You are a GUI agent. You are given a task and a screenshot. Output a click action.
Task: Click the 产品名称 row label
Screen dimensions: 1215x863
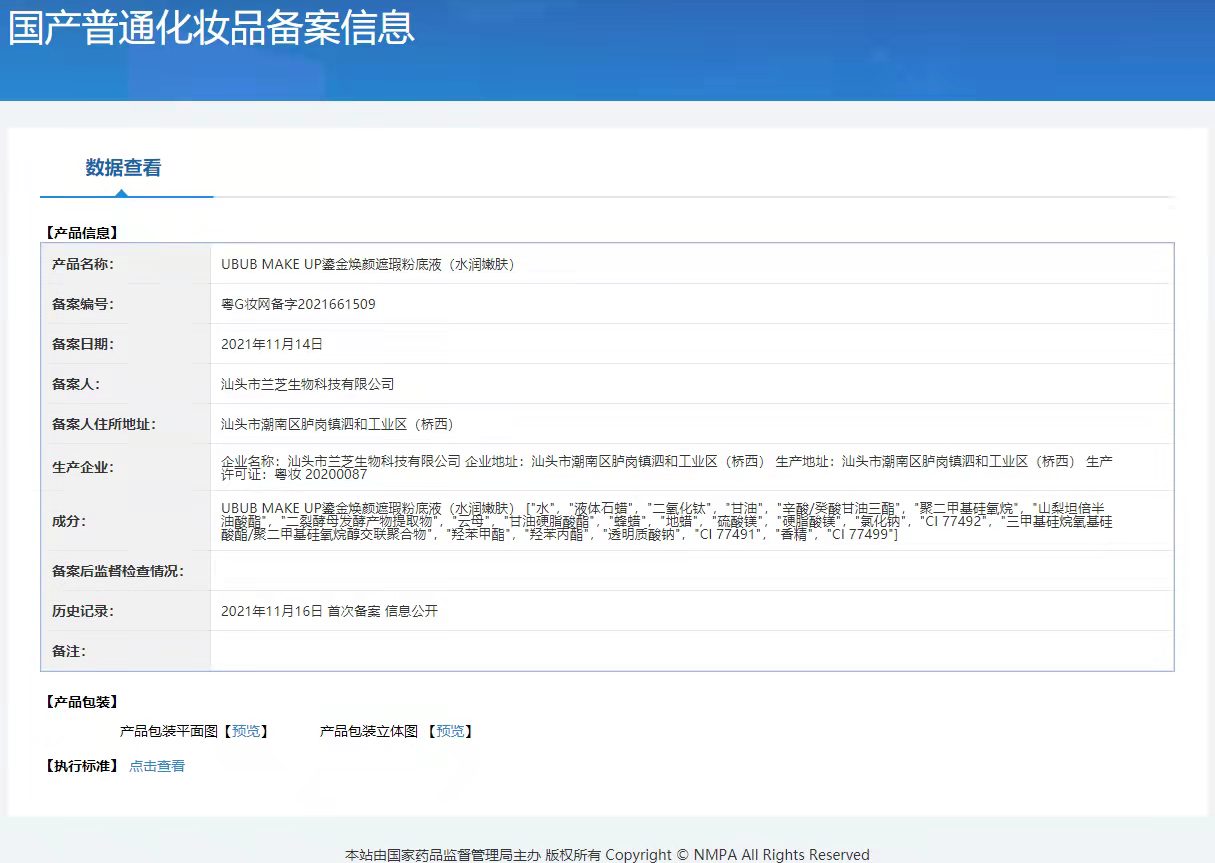(83, 264)
